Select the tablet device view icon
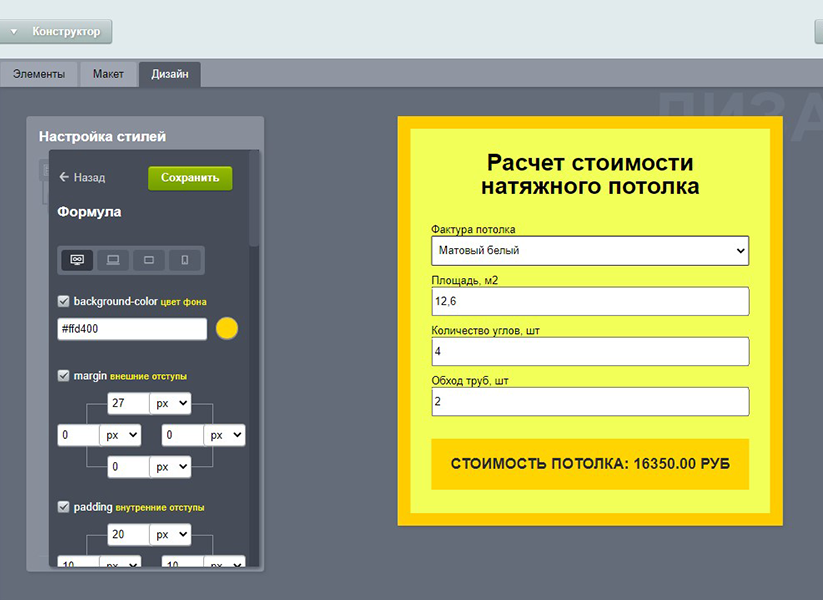The image size is (823, 600). click(x=149, y=260)
